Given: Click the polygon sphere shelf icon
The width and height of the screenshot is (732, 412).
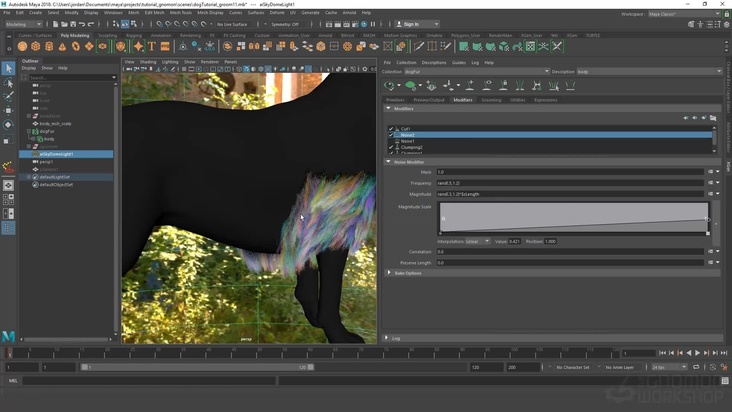Looking at the screenshot, I should tap(23, 46).
